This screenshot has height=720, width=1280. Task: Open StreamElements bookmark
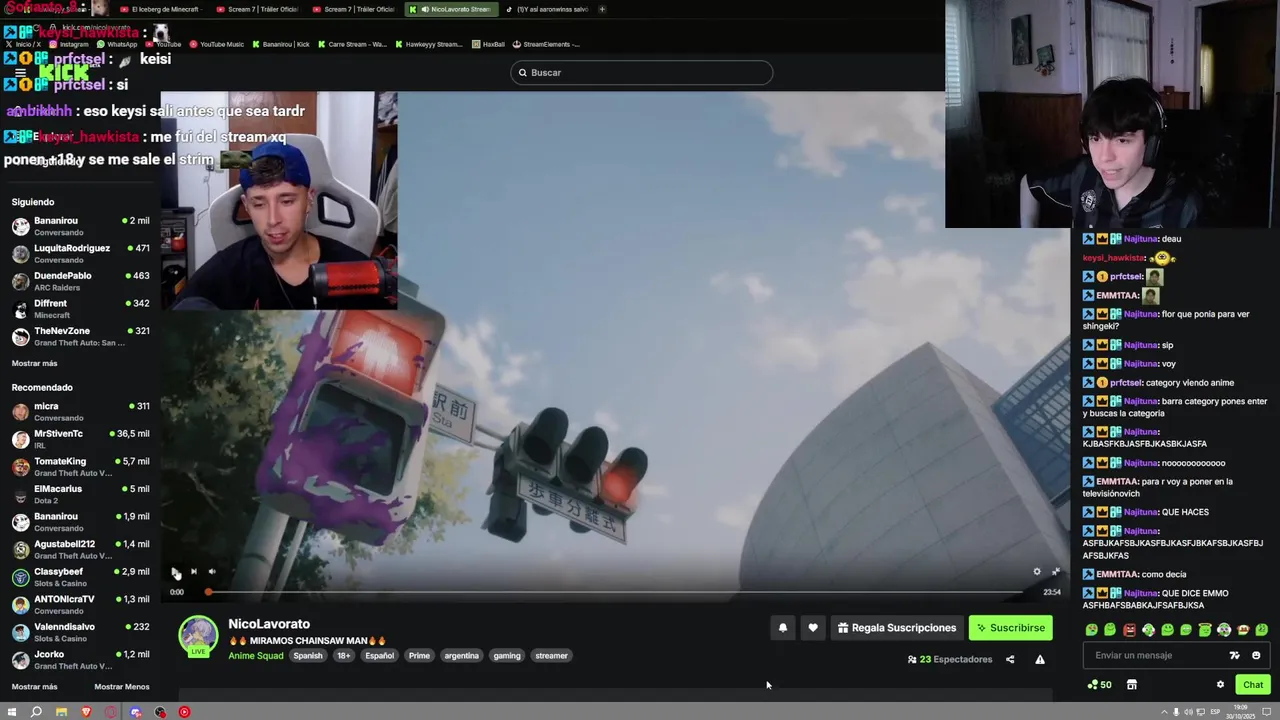(x=546, y=44)
